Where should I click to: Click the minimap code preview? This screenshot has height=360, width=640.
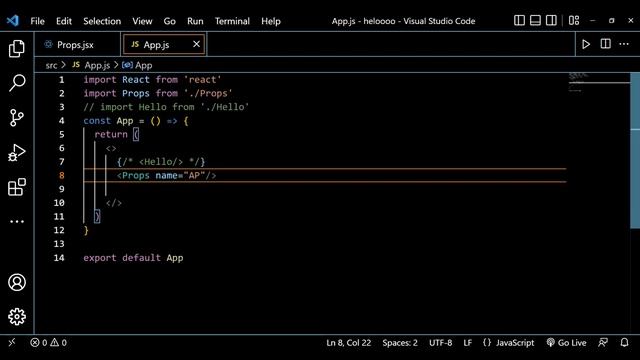coord(599,82)
